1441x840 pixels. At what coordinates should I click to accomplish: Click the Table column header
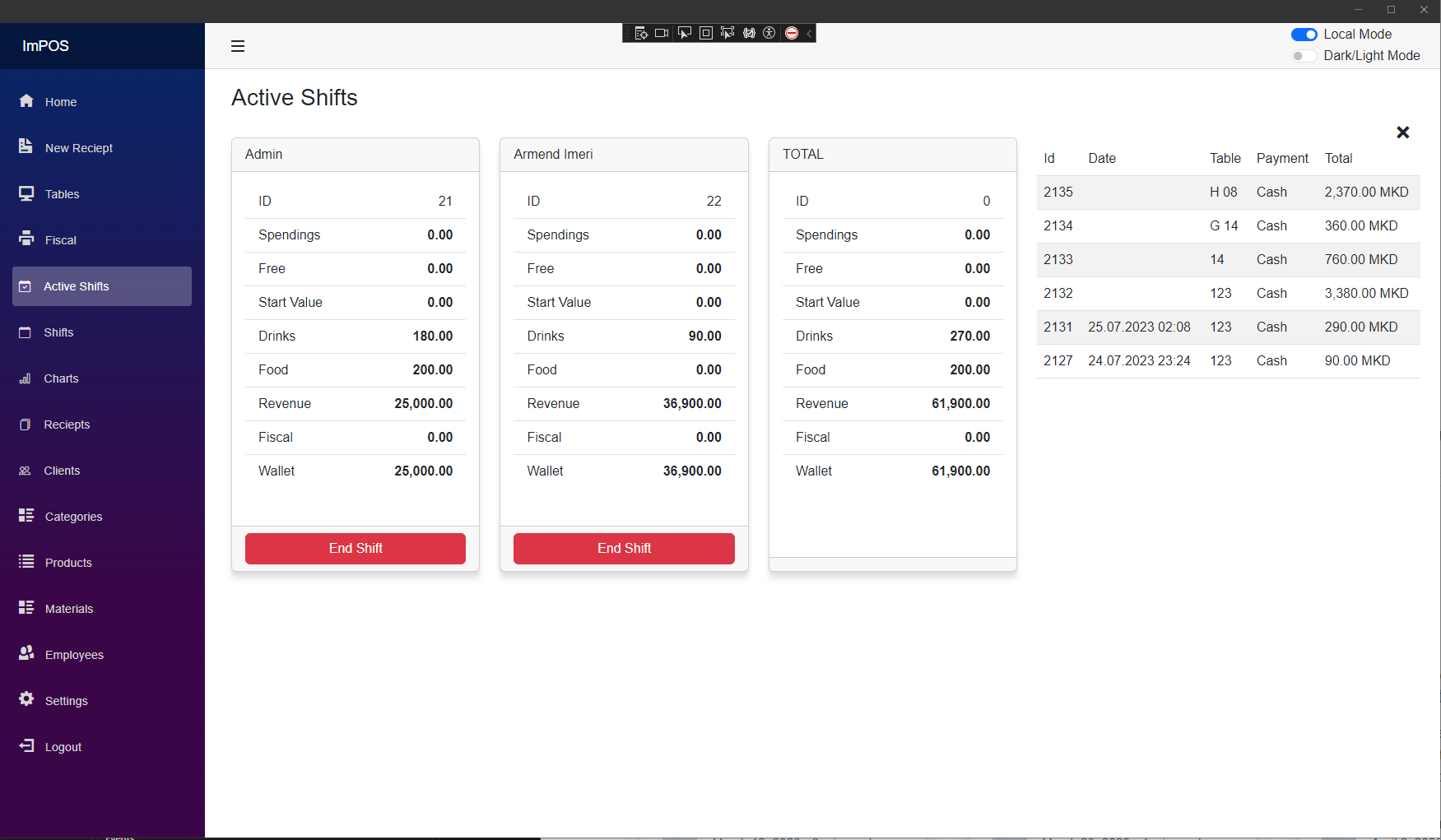pyautogui.click(x=1225, y=159)
